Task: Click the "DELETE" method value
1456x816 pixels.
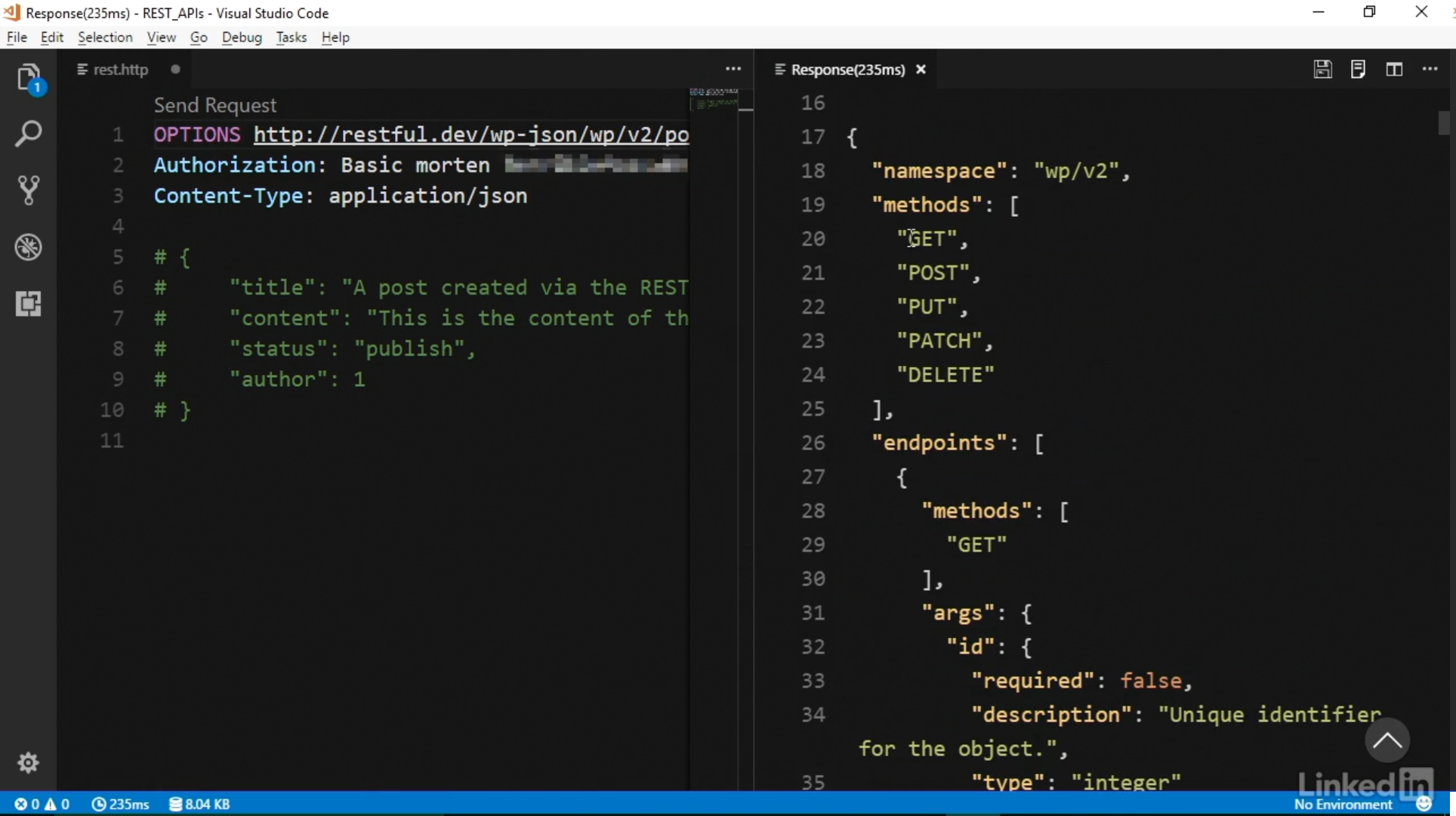Action: coord(945,376)
